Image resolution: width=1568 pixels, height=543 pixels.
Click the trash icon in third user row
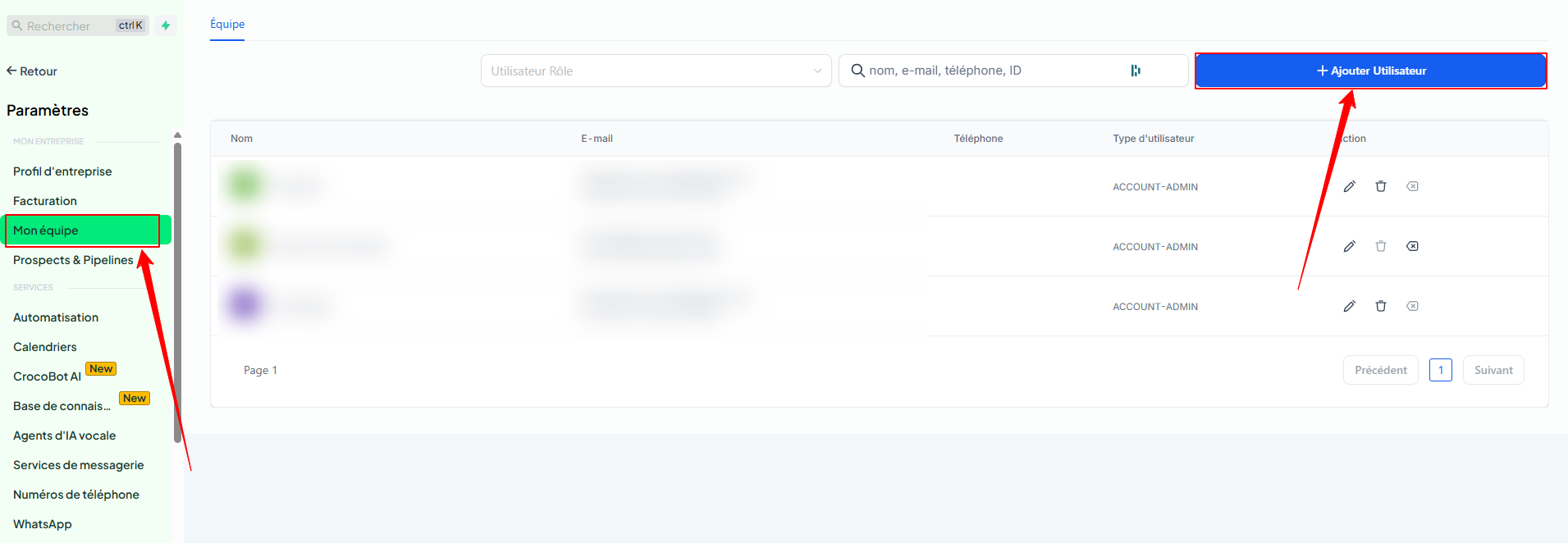pos(1381,306)
